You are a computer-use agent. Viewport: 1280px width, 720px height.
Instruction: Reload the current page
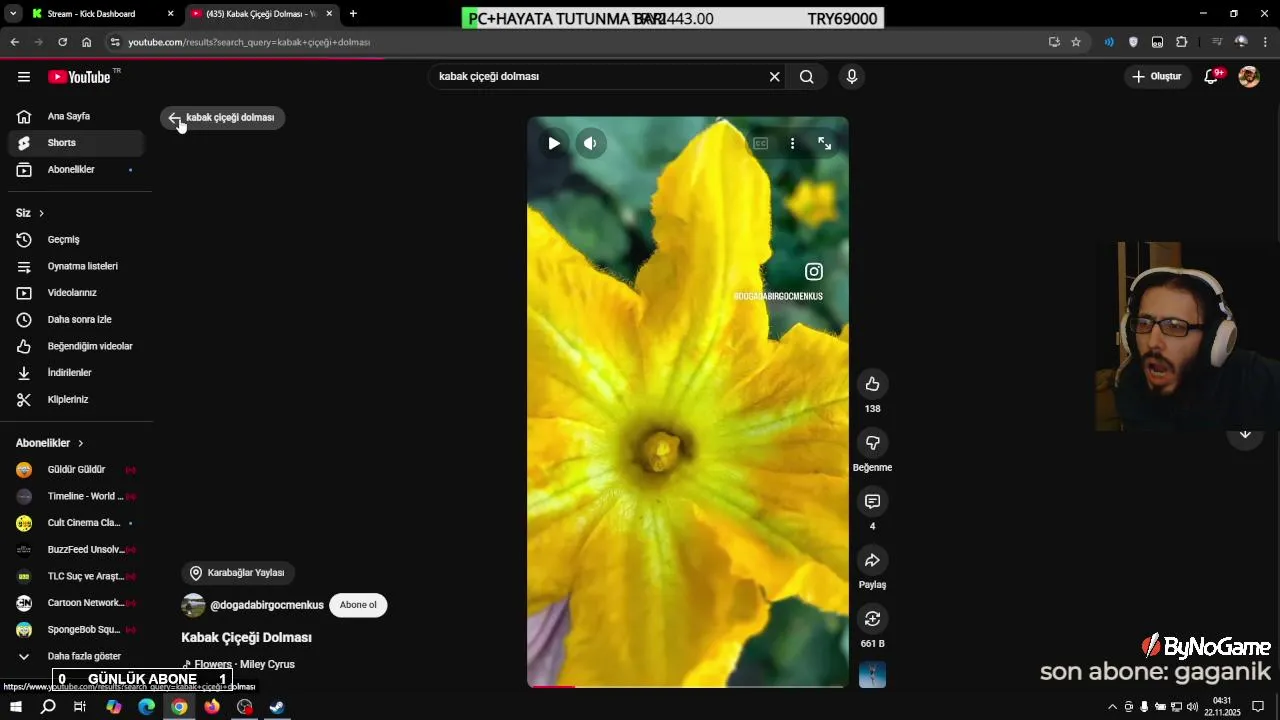click(x=62, y=42)
